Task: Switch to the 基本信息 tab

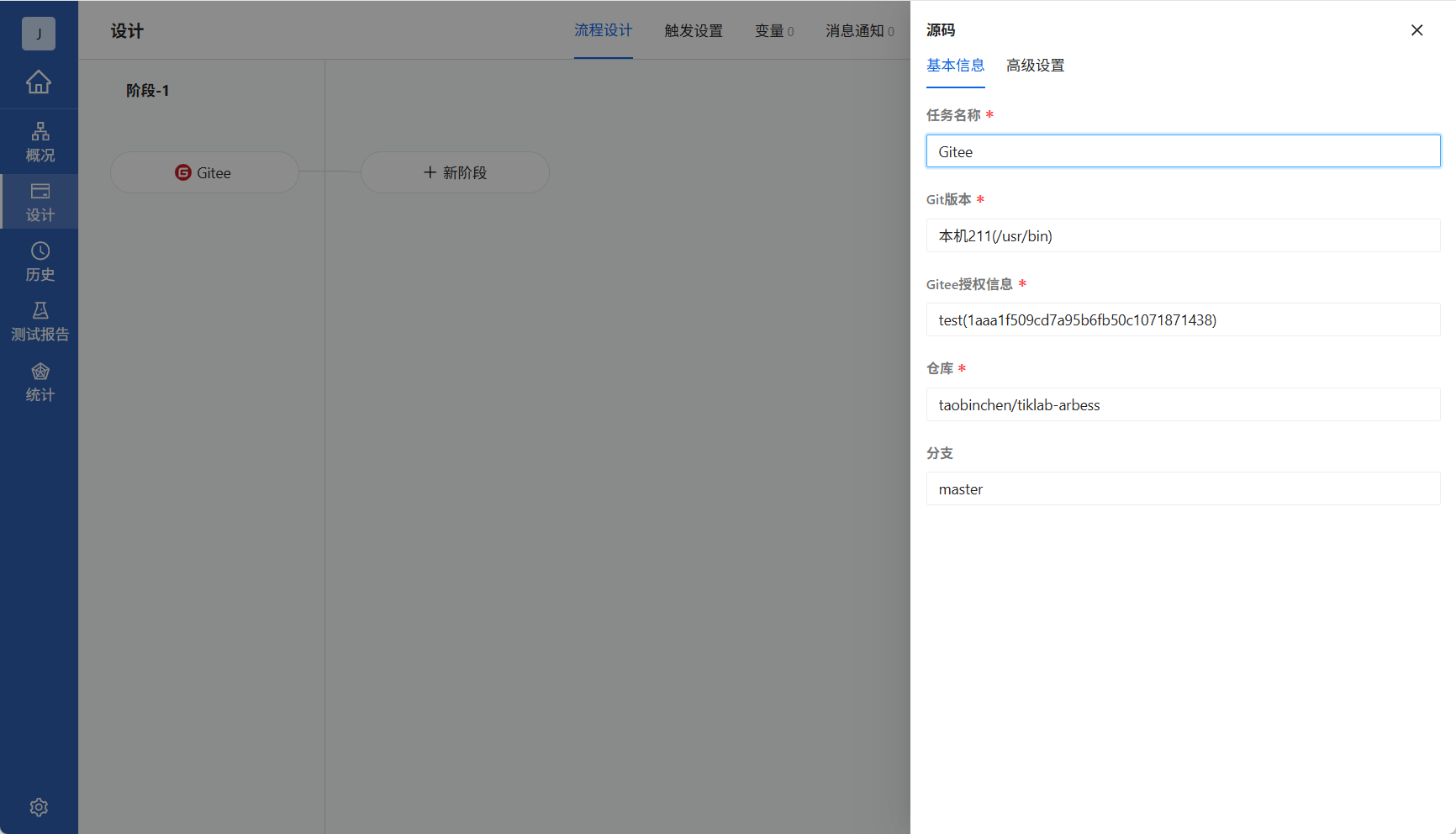Action: (x=956, y=65)
